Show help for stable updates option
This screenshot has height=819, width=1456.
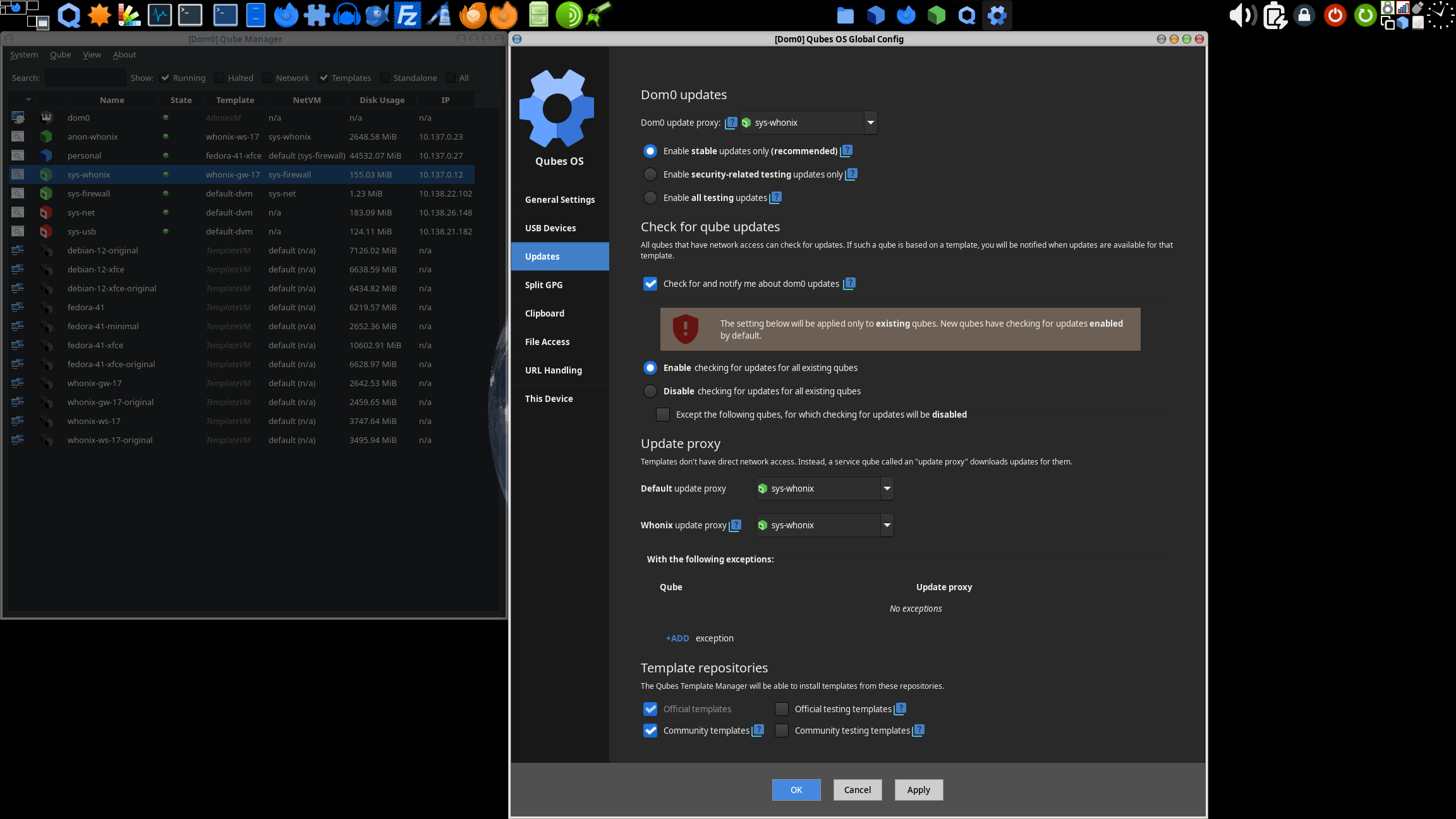pyautogui.click(x=847, y=150)
